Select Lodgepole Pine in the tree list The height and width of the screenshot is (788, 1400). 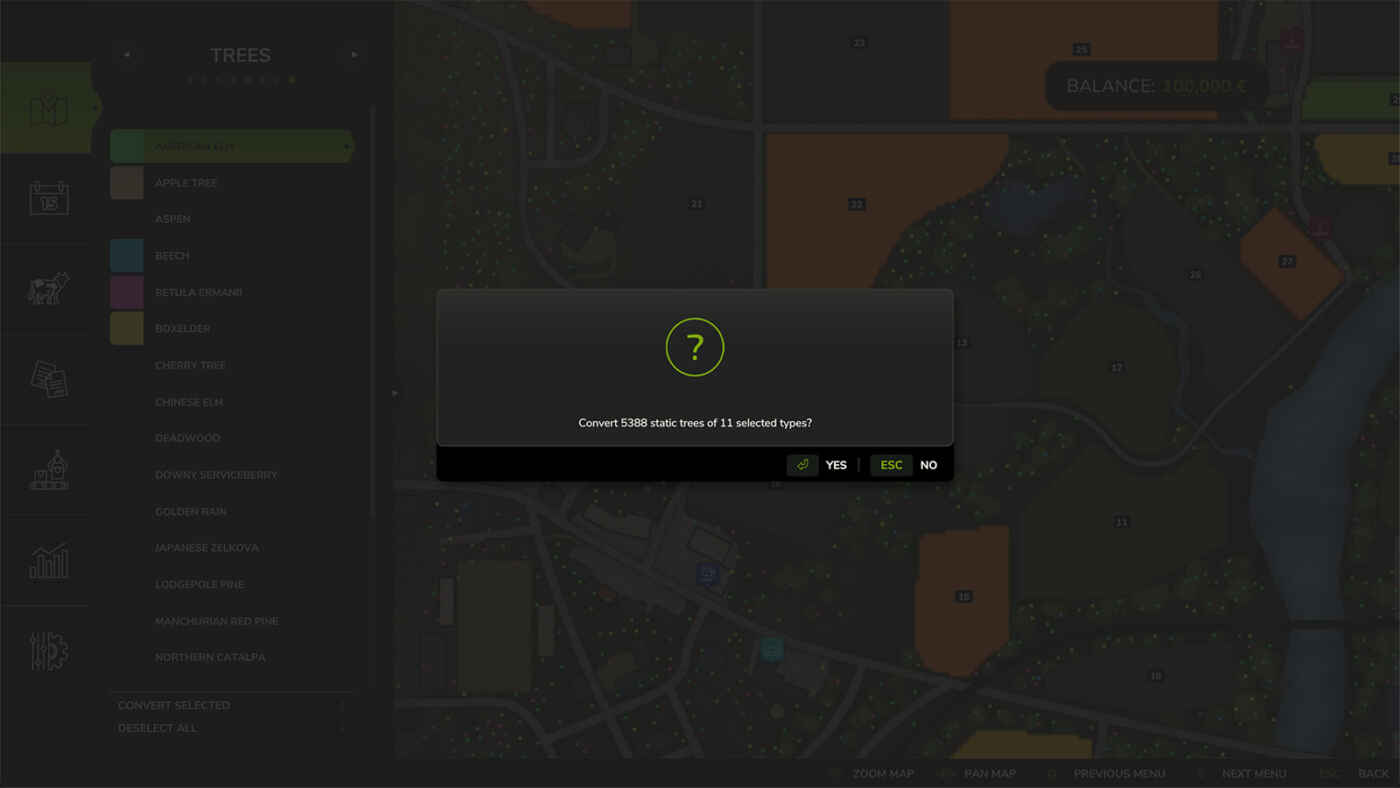pyautogui.click(x=199, y=584)
